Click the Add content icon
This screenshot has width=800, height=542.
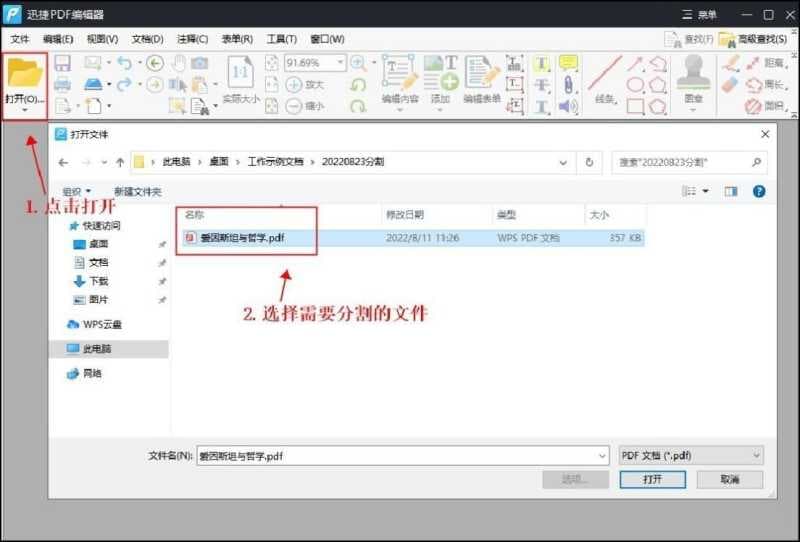coord(440,73)
